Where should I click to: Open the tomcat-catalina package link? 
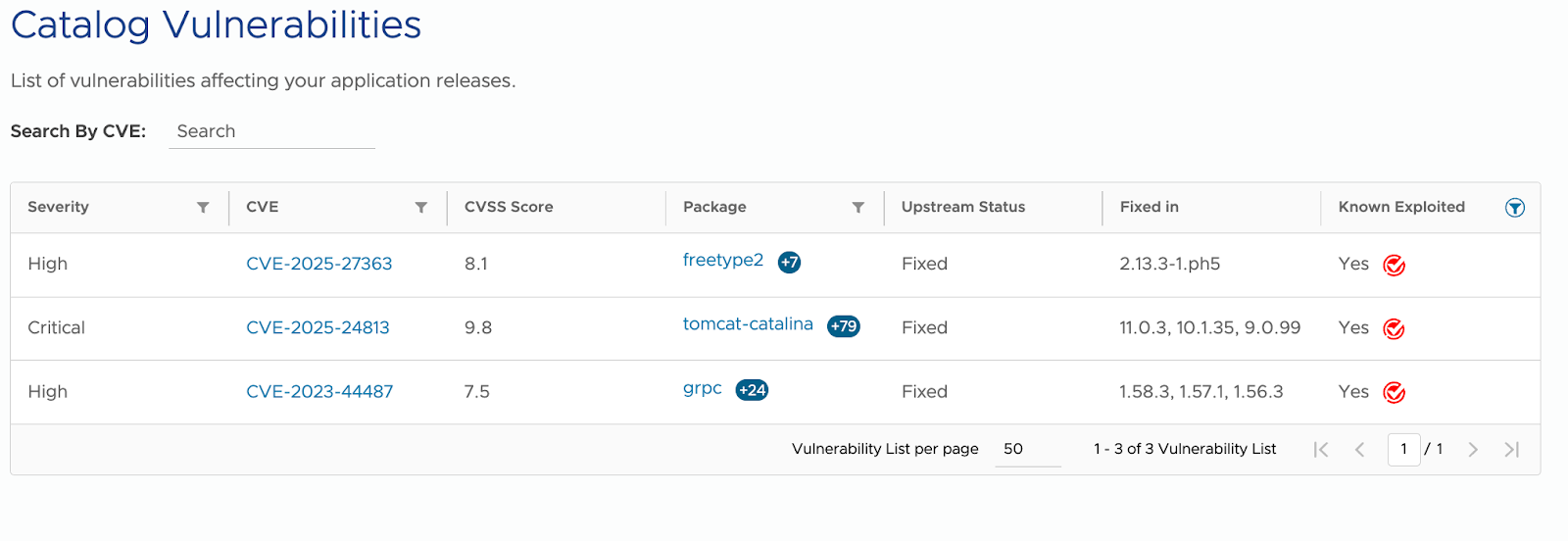click(x=748, y=324)
